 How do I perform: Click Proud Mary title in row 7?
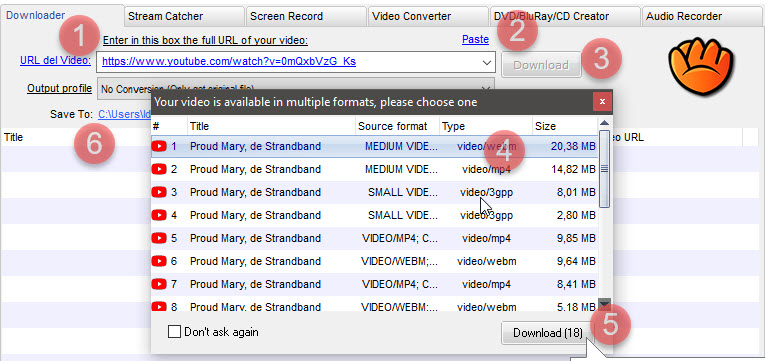point(255,284)
